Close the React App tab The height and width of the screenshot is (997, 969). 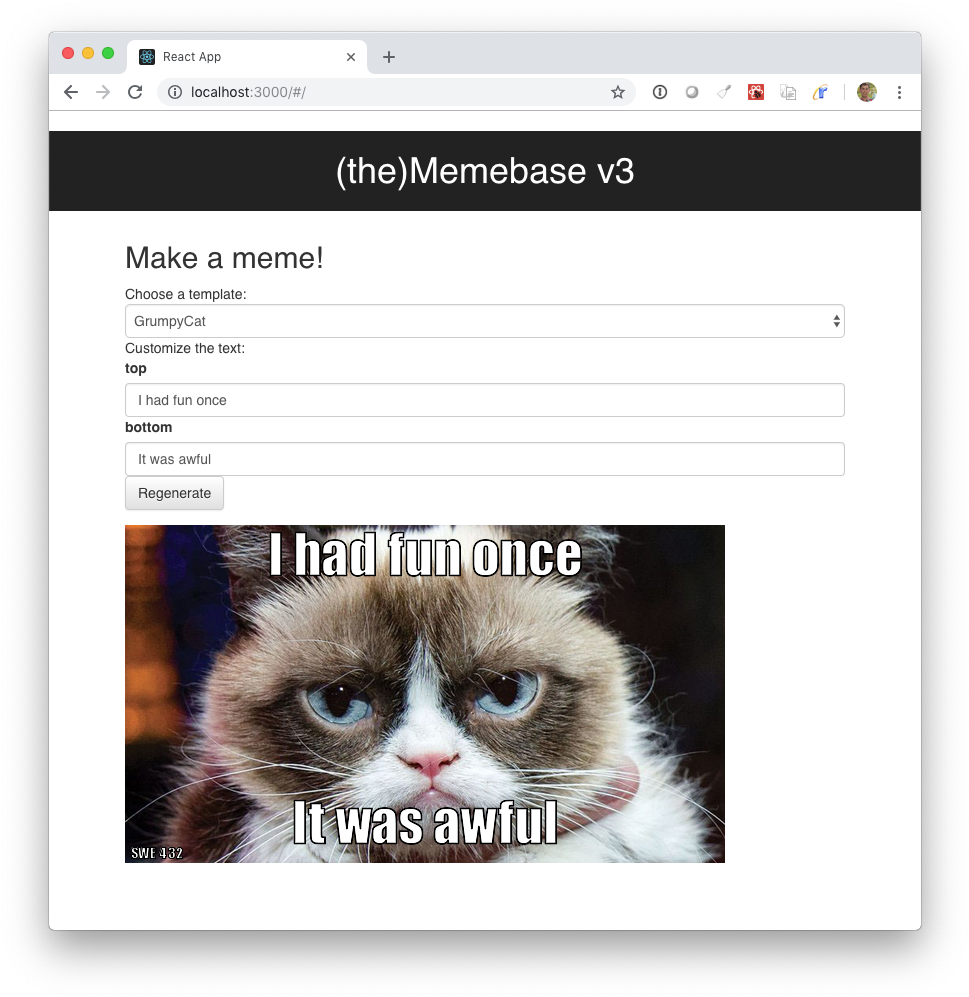click(351, 57)
